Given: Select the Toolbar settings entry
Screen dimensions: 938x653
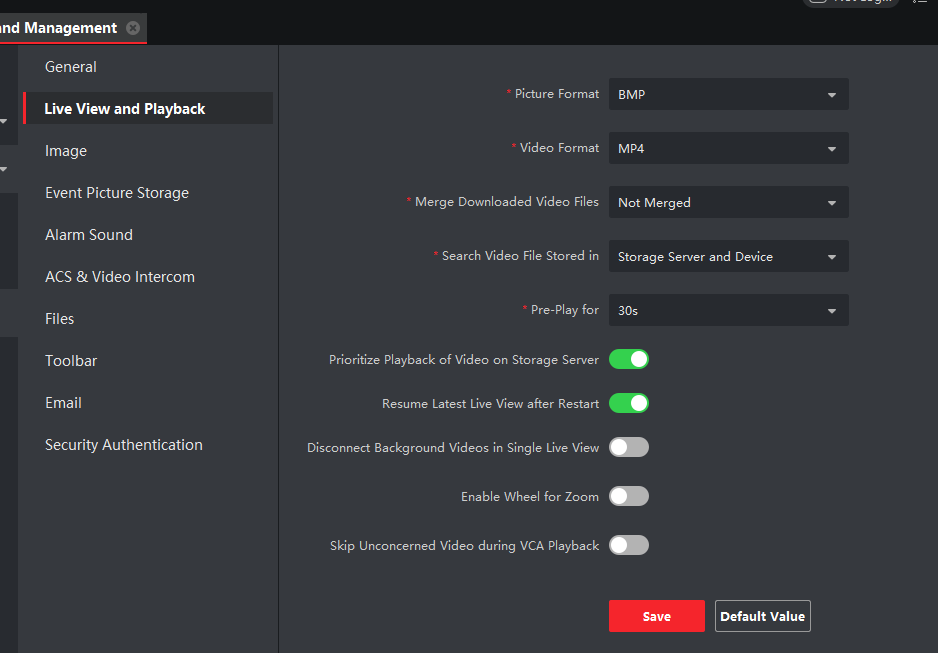Looking at the screenshot, I should coord(71,361).
